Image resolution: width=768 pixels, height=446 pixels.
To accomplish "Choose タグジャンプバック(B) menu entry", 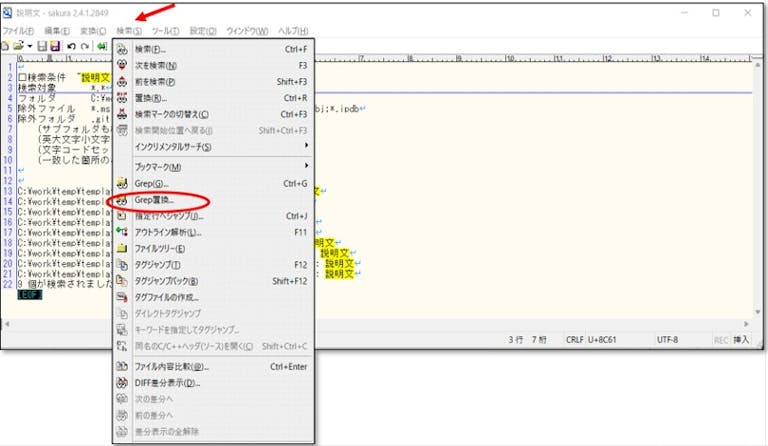I will point(214,281).
